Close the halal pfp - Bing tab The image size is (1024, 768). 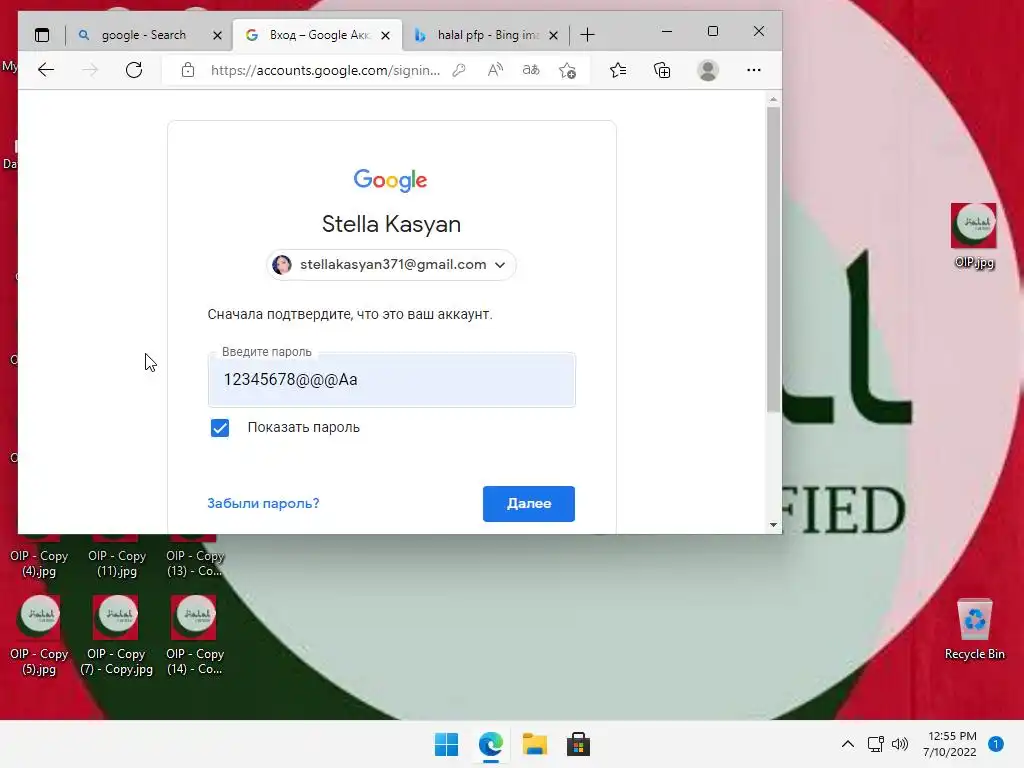[x=553, y=35]
